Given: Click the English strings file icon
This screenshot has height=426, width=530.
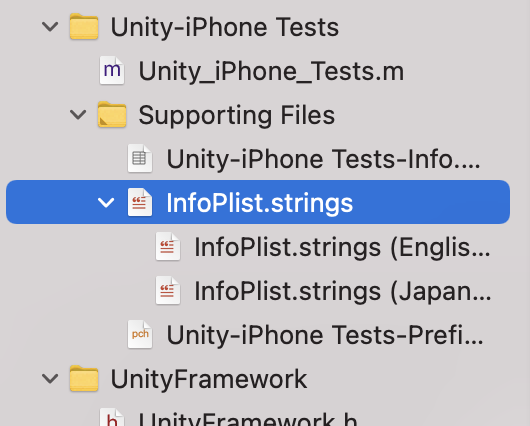Looking at the screenshot, I should 168,246.
